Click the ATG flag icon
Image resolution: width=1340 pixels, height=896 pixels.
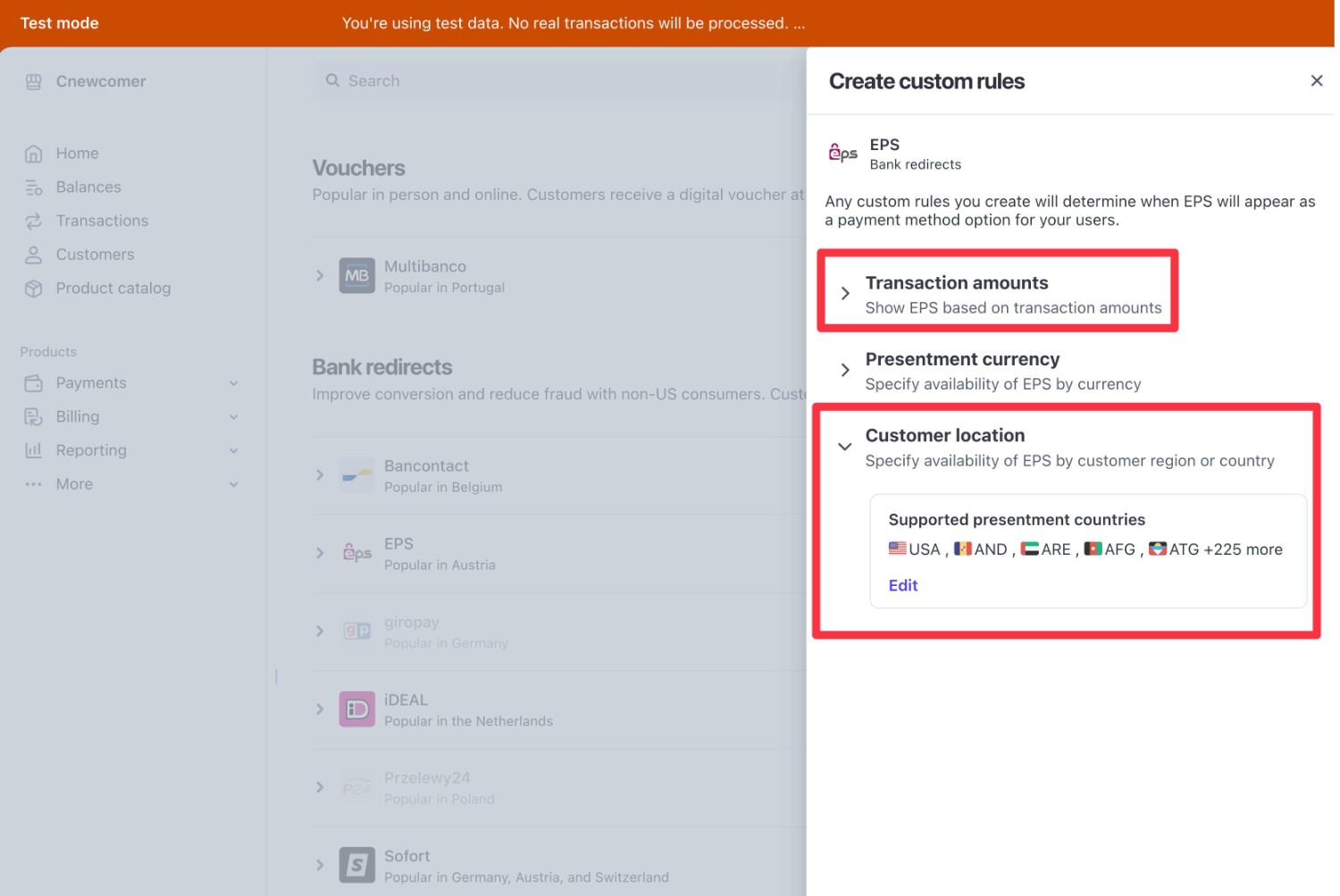(1158, 548)
